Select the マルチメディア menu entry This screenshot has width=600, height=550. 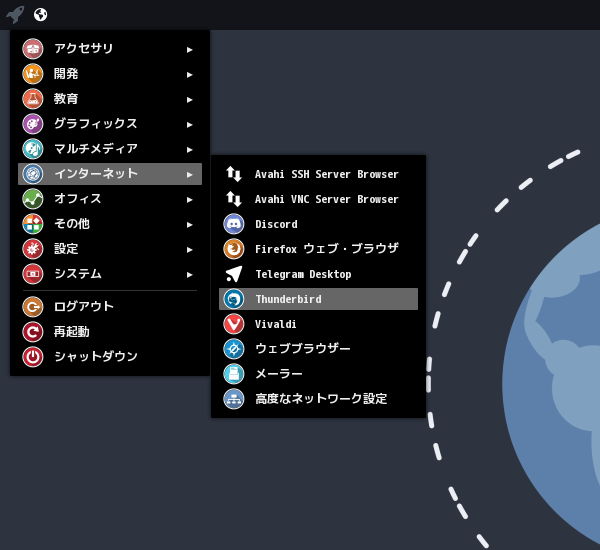click(110, 149)
